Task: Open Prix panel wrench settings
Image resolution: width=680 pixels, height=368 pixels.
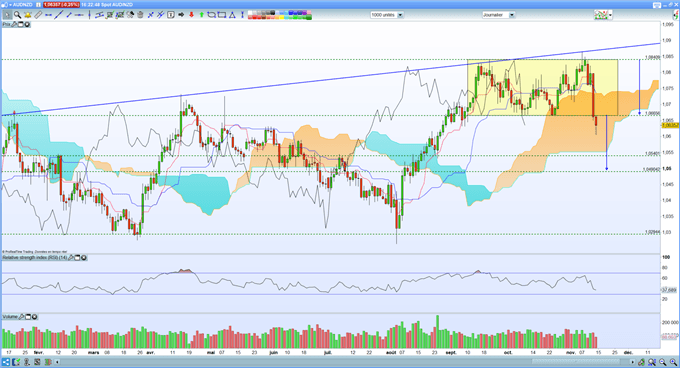Action: pyautogui.click(x=14, y=24)
